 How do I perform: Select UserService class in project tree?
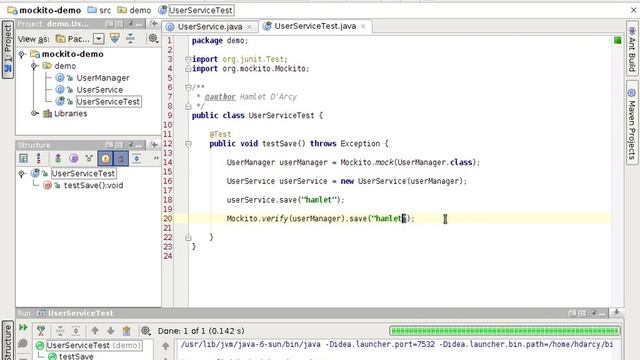[100, 90]
